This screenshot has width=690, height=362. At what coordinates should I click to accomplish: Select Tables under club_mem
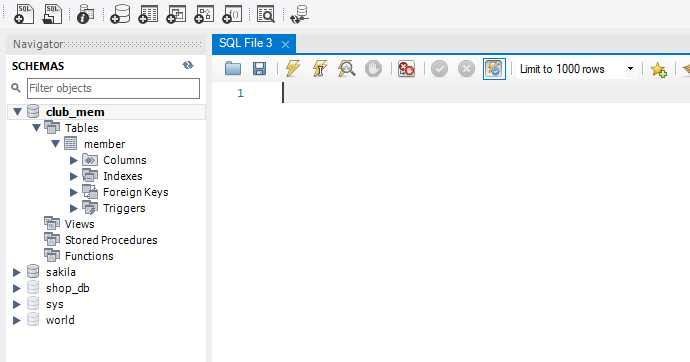[x=82, y=128]
